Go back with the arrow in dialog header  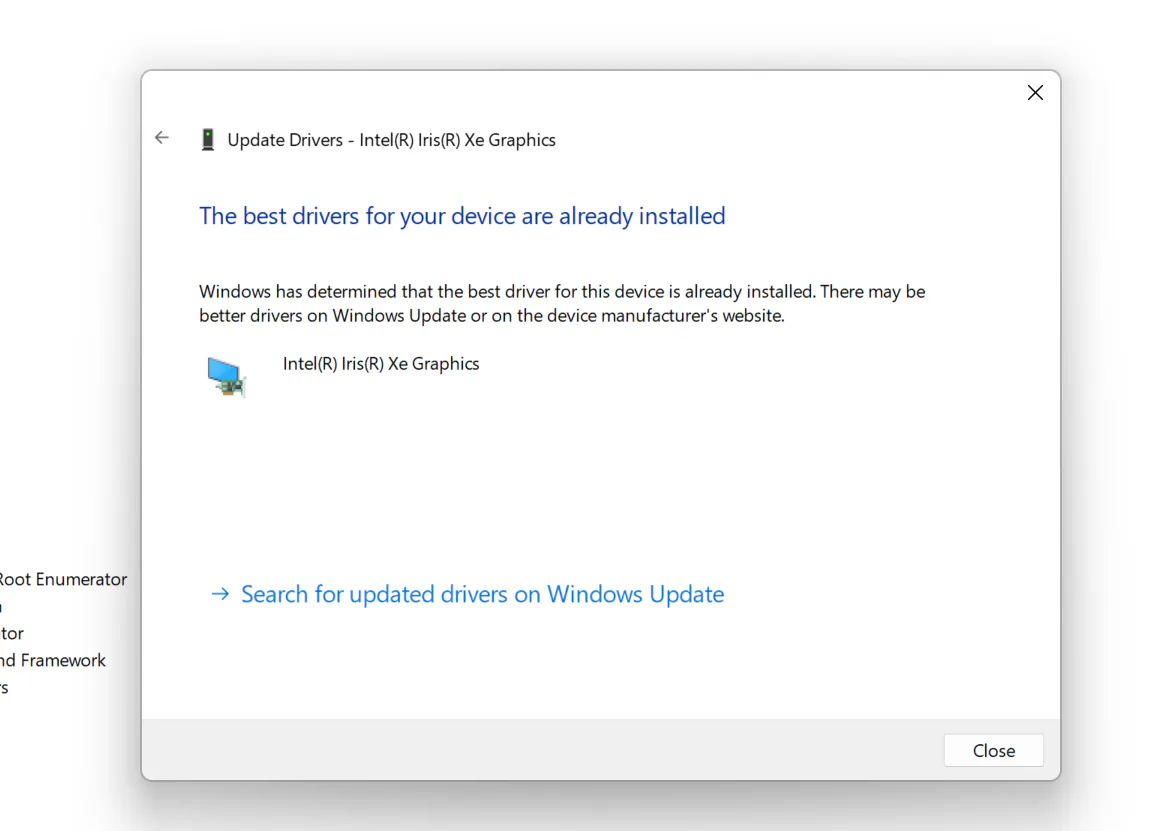click(x=162, y=137)
